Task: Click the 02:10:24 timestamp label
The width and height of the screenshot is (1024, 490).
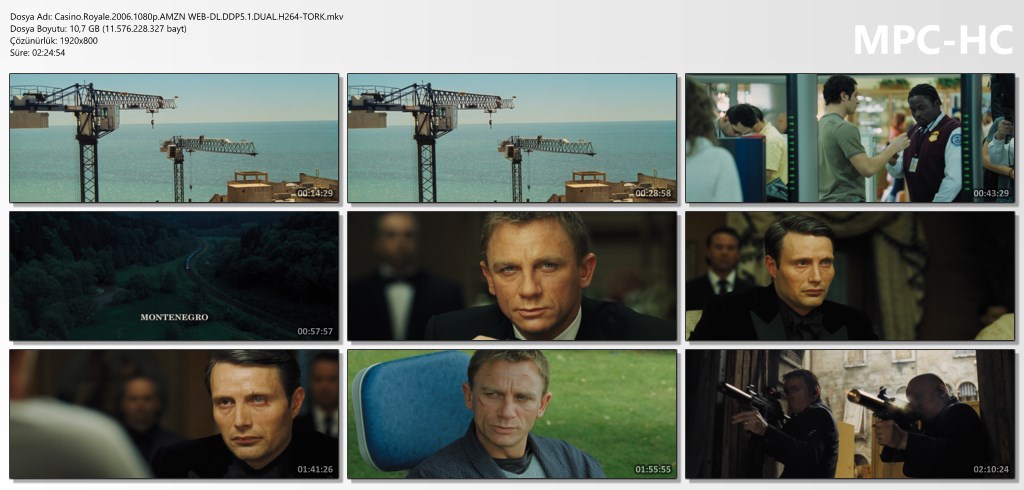Action: coord(990,469)
